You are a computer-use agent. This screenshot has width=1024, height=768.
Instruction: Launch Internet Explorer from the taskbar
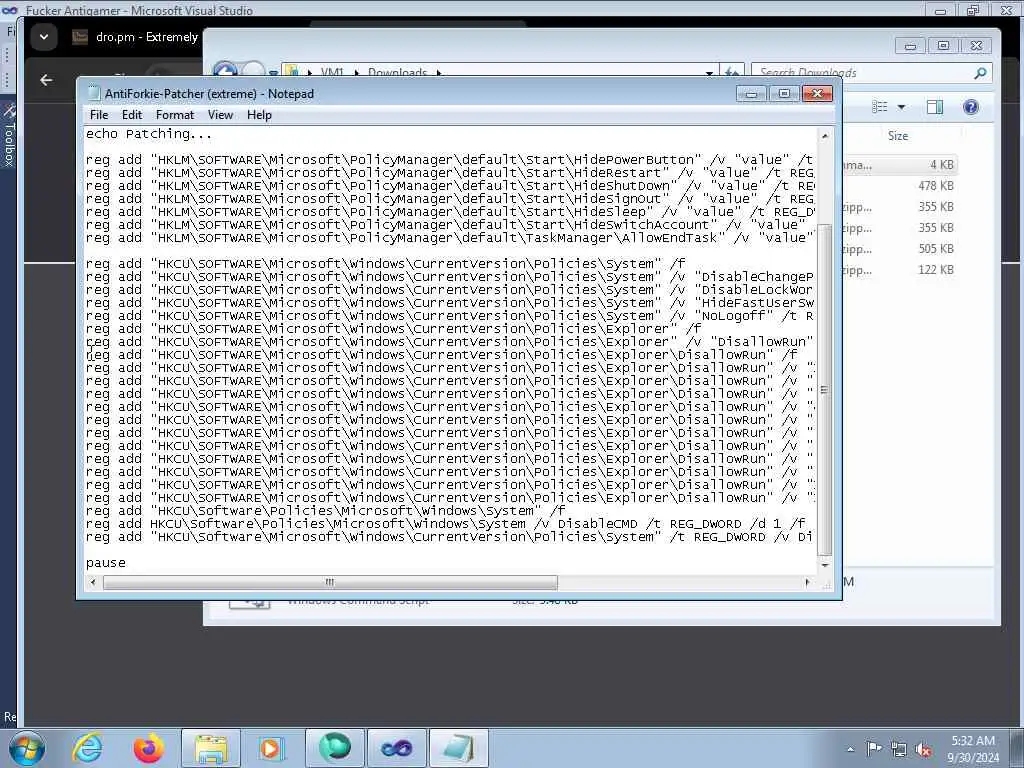(88, 748)
